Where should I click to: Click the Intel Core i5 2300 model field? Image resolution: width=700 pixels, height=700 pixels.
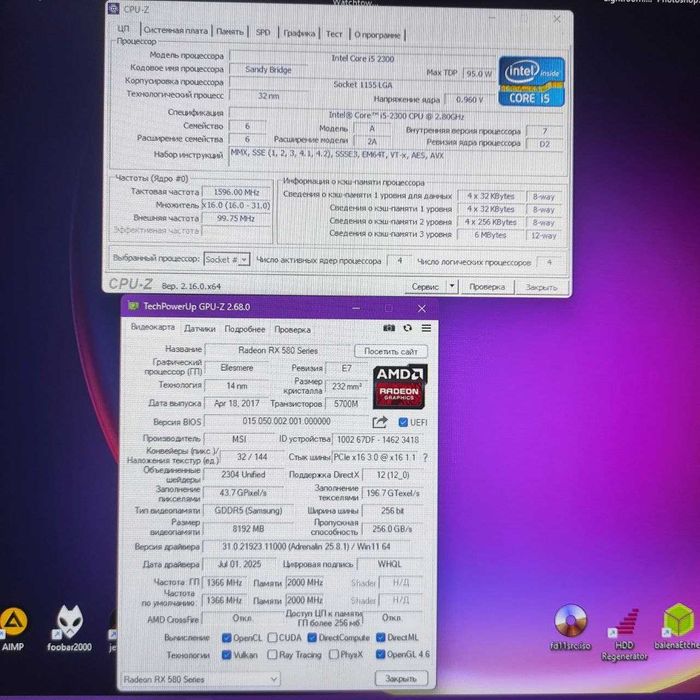(362, 58)
